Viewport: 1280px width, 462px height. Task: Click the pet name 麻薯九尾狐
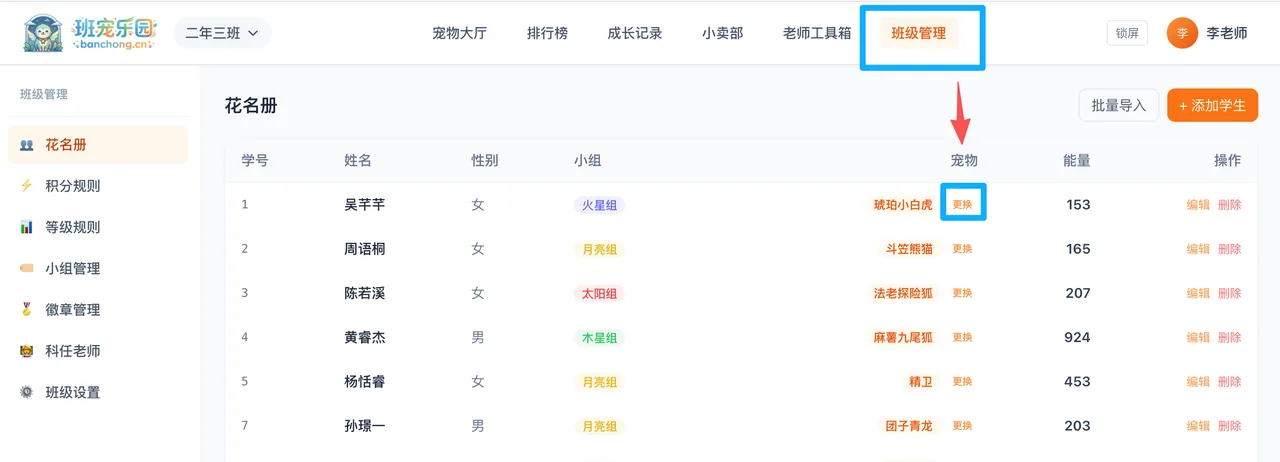[903, 337]
